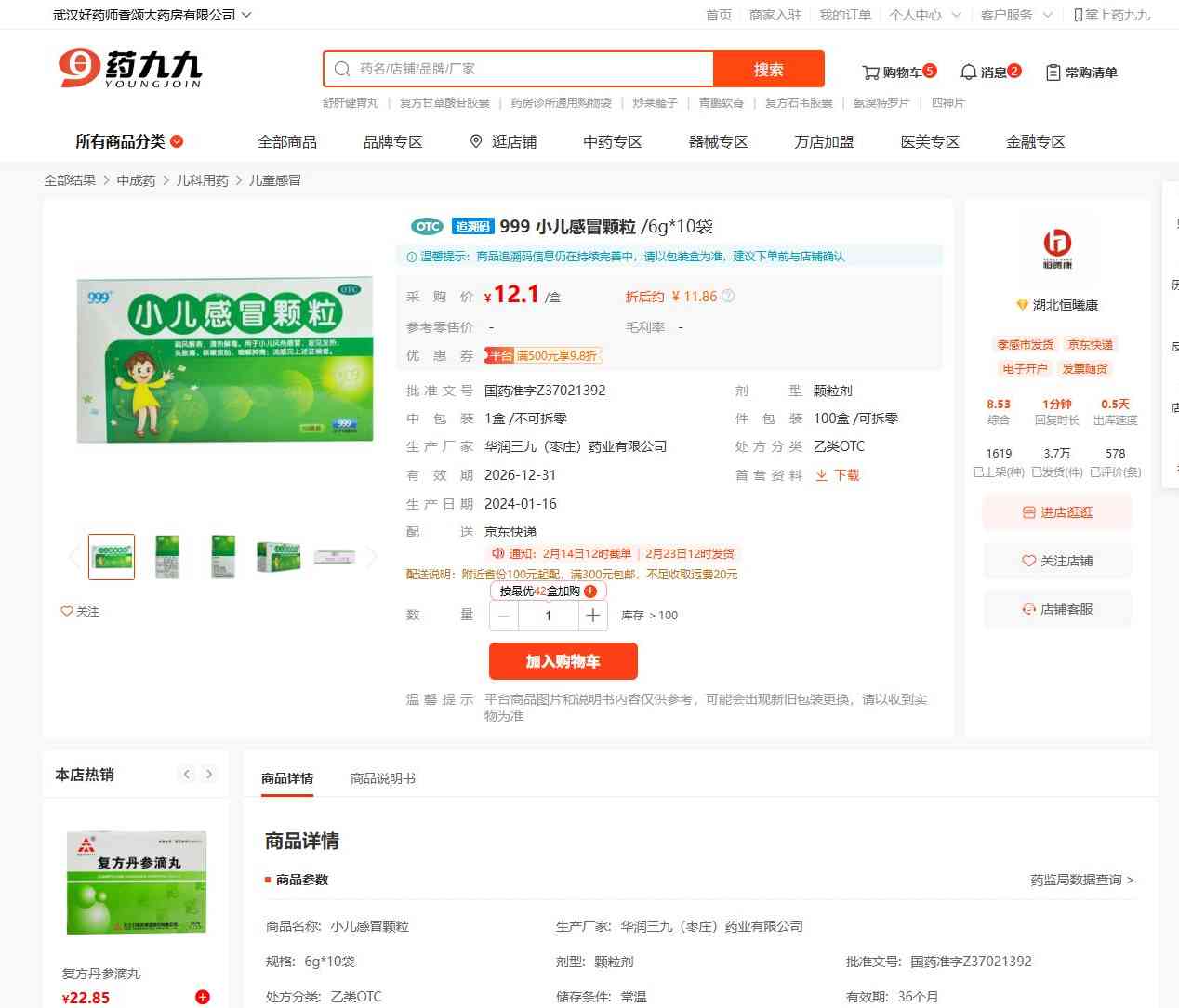Open 中药专区 in the navigation bar
This screenshot has height=1008, width=1179.
click(x=613, y=141)
